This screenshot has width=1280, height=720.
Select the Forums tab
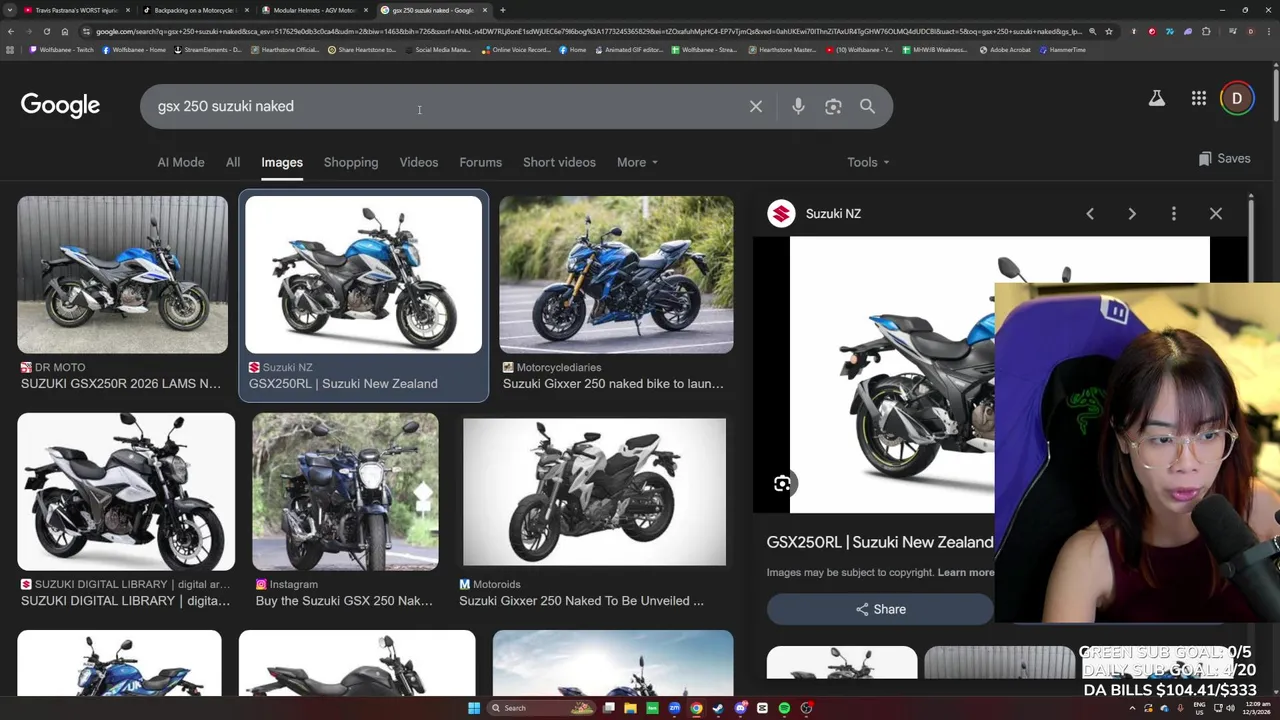coord(480,162)
